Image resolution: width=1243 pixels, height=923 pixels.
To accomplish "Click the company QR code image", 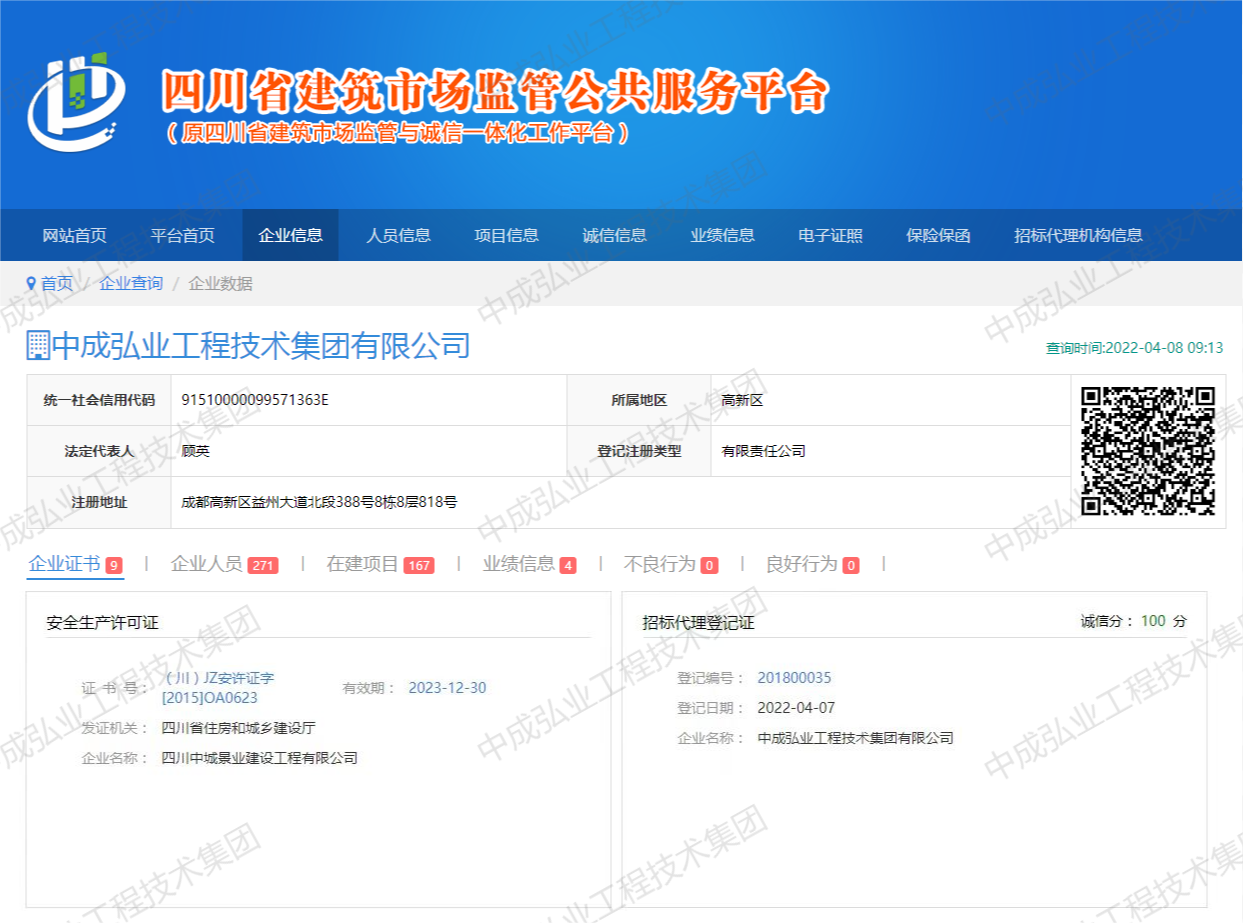I will (1148, 451).
